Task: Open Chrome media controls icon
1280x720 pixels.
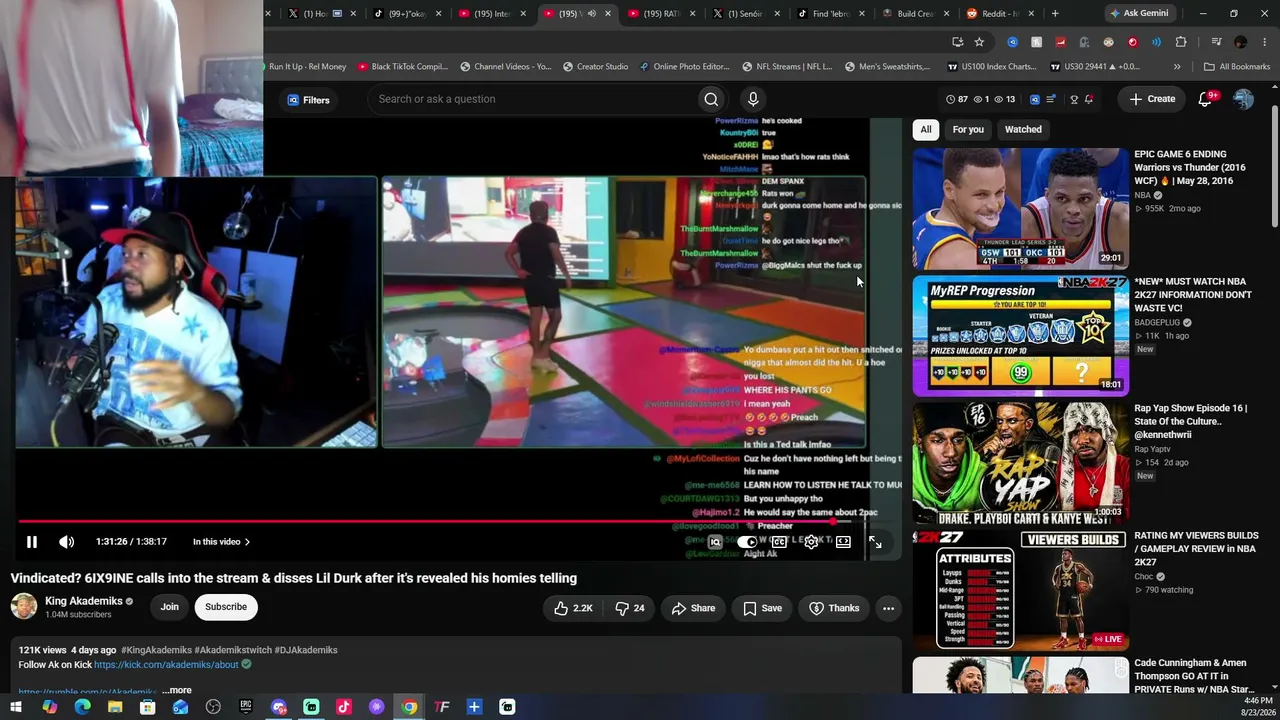Action: (x=1216, y=42)
